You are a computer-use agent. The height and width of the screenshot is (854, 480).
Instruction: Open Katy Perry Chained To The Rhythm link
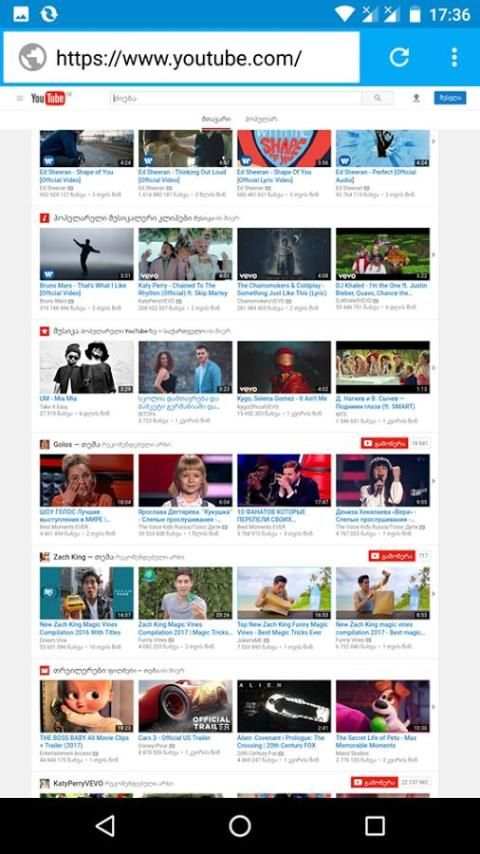click(x=185, y=289)
